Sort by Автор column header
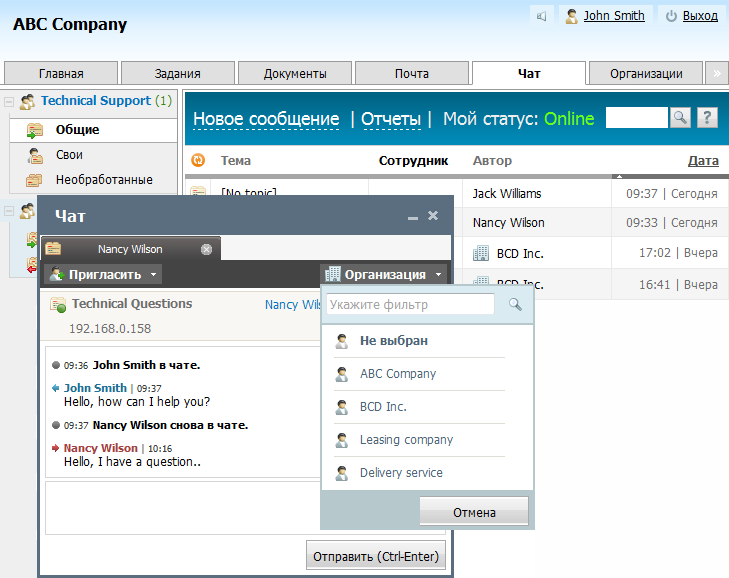Image resolution: width=729 pixels, height=578 pixels. tap(492, 160)
